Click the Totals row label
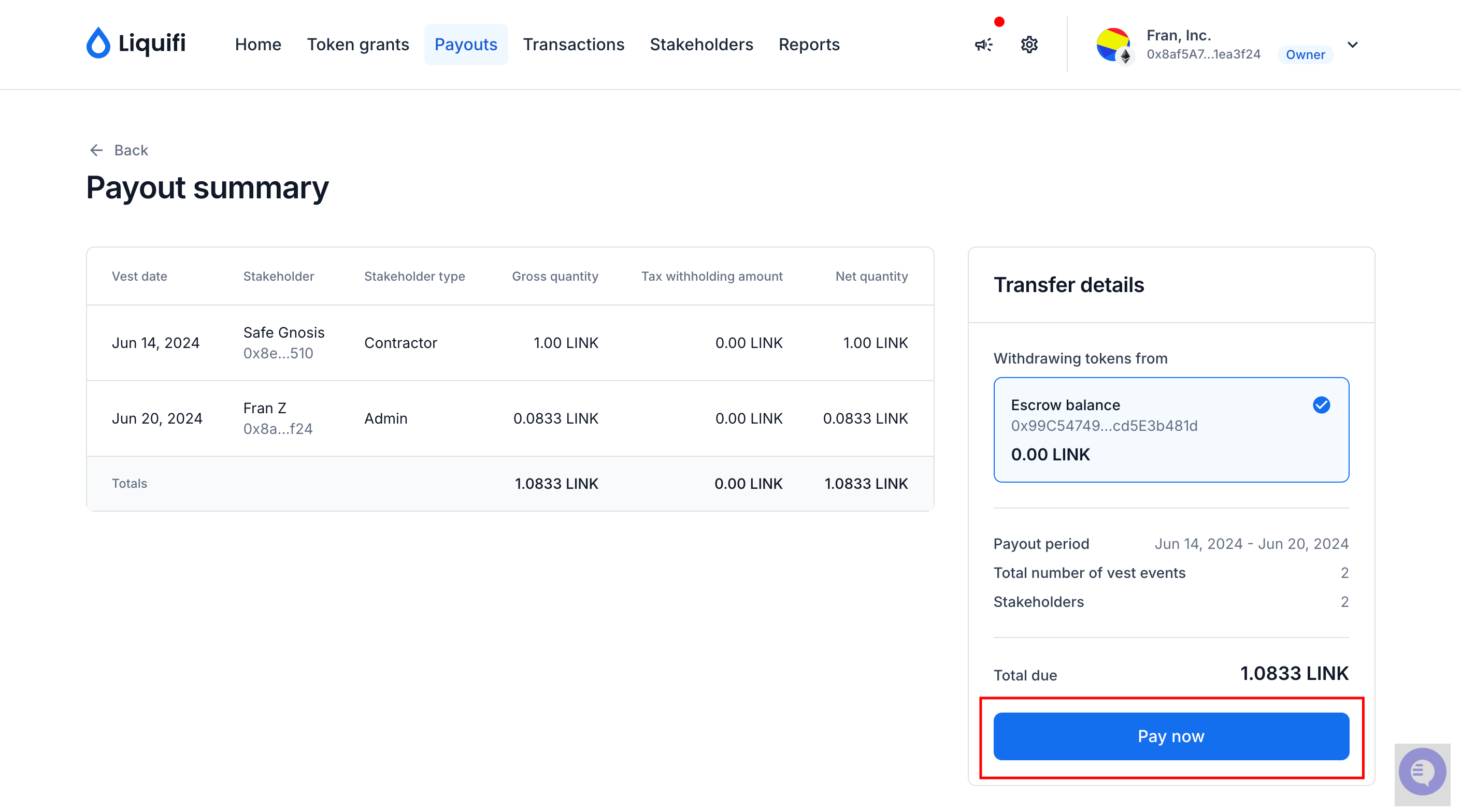Viewport: 1461px width, 812px height. [129, 483]
